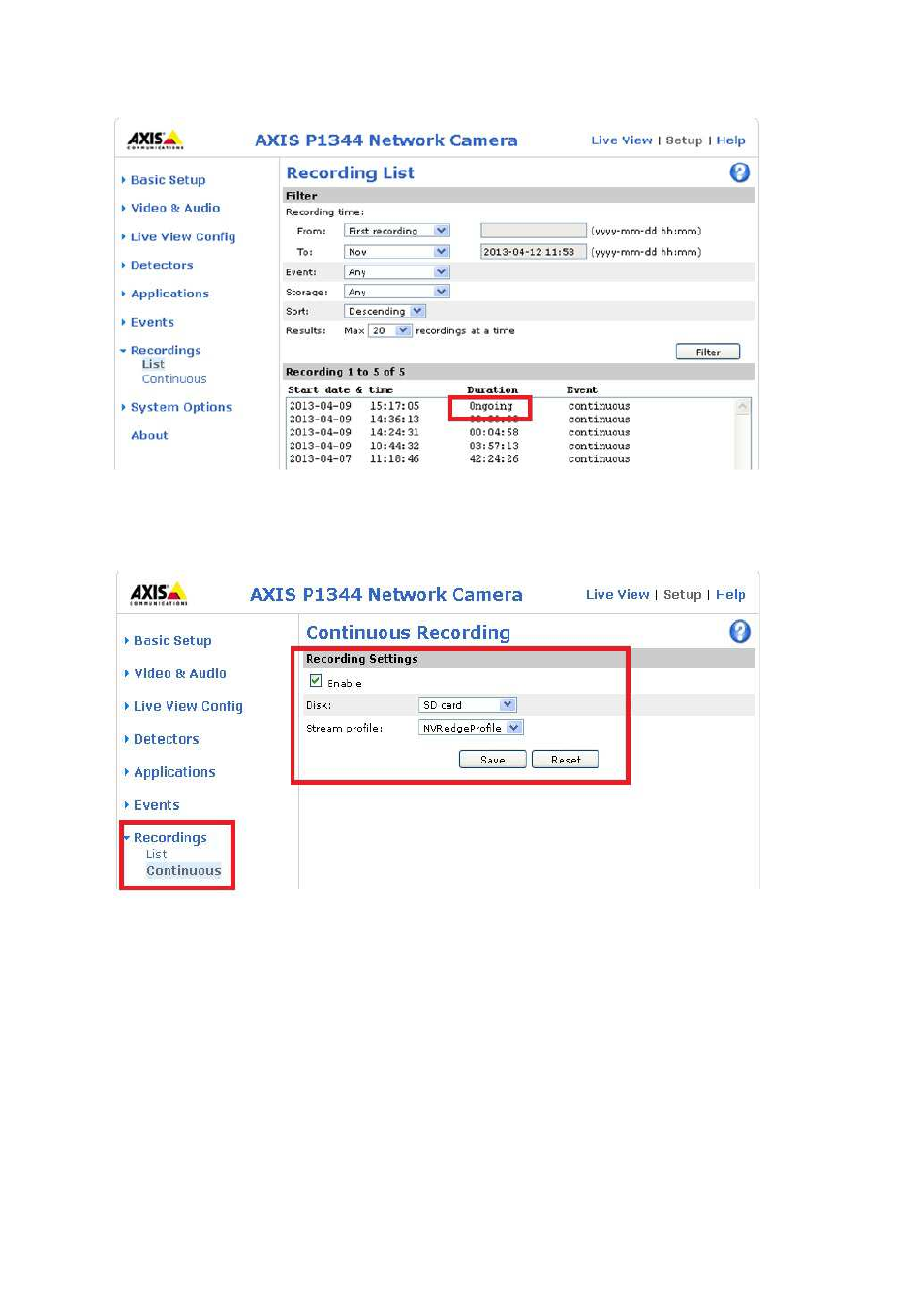Expand Detectors on Continuous Recording page
The width and height of the screenshot is (924, 1308).
pyautogui.click(x=166, y=739)
